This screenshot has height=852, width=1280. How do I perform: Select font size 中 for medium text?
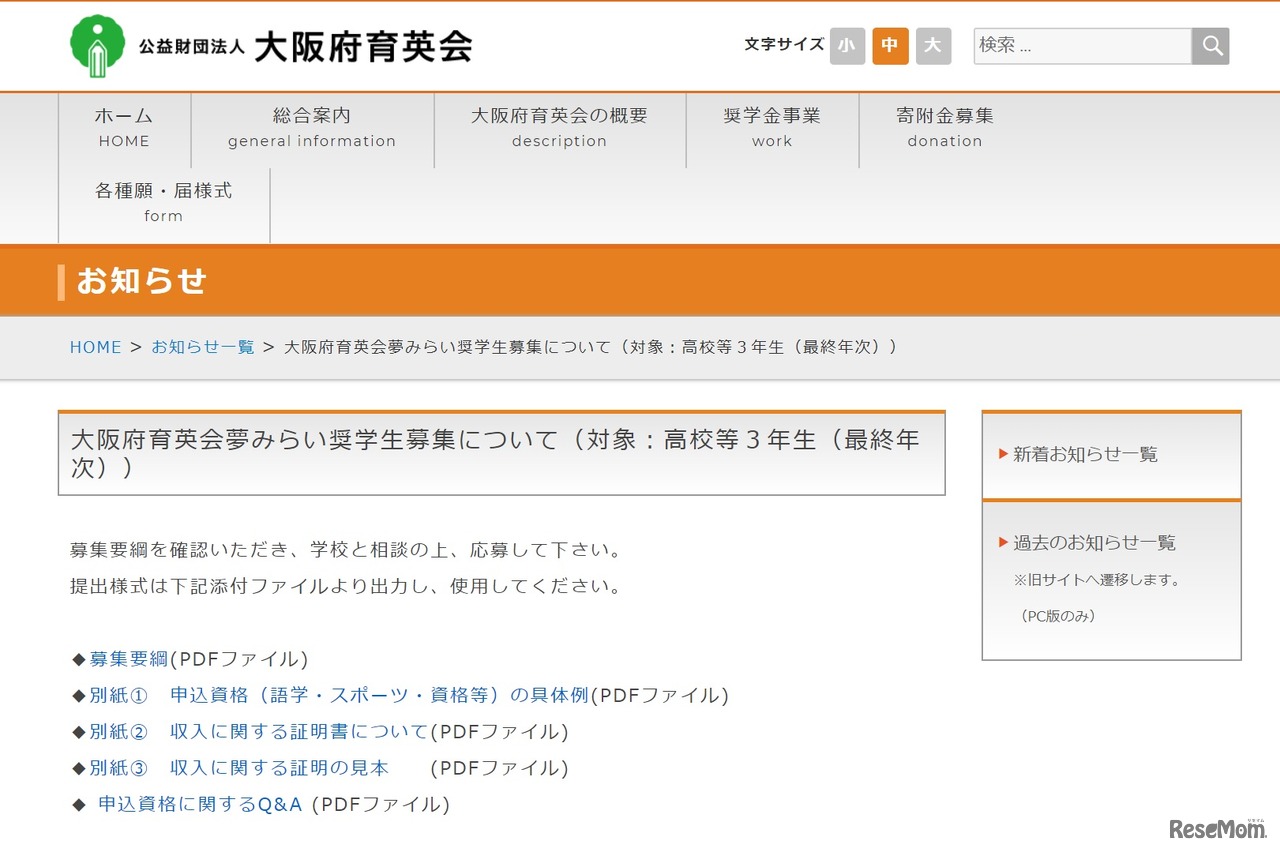tap(889, 46)
